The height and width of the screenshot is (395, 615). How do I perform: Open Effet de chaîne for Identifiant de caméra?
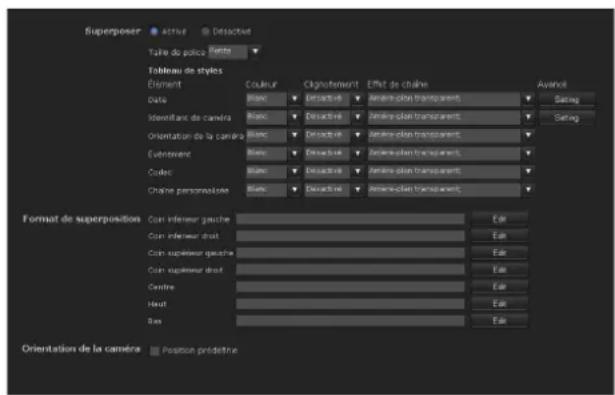451,117
